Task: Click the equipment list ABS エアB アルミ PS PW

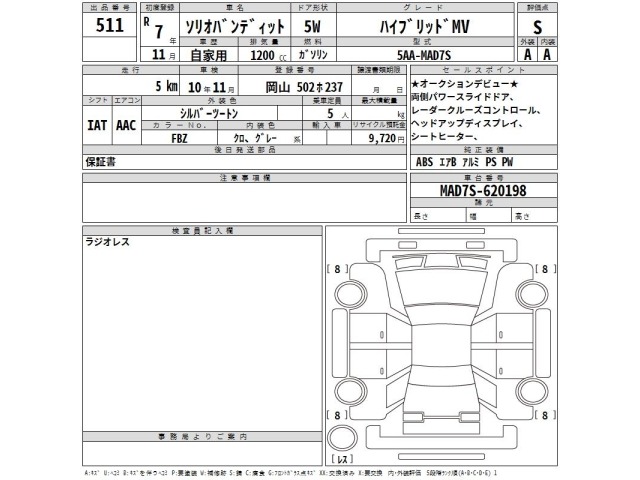Action: tap(464, 162)
